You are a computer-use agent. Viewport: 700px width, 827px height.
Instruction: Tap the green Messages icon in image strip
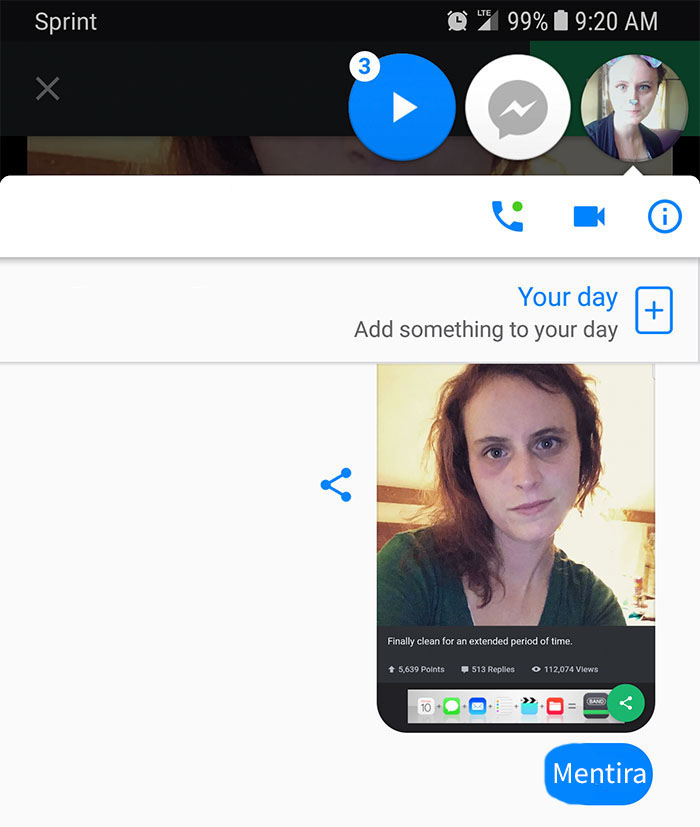[x=452, y=706]
